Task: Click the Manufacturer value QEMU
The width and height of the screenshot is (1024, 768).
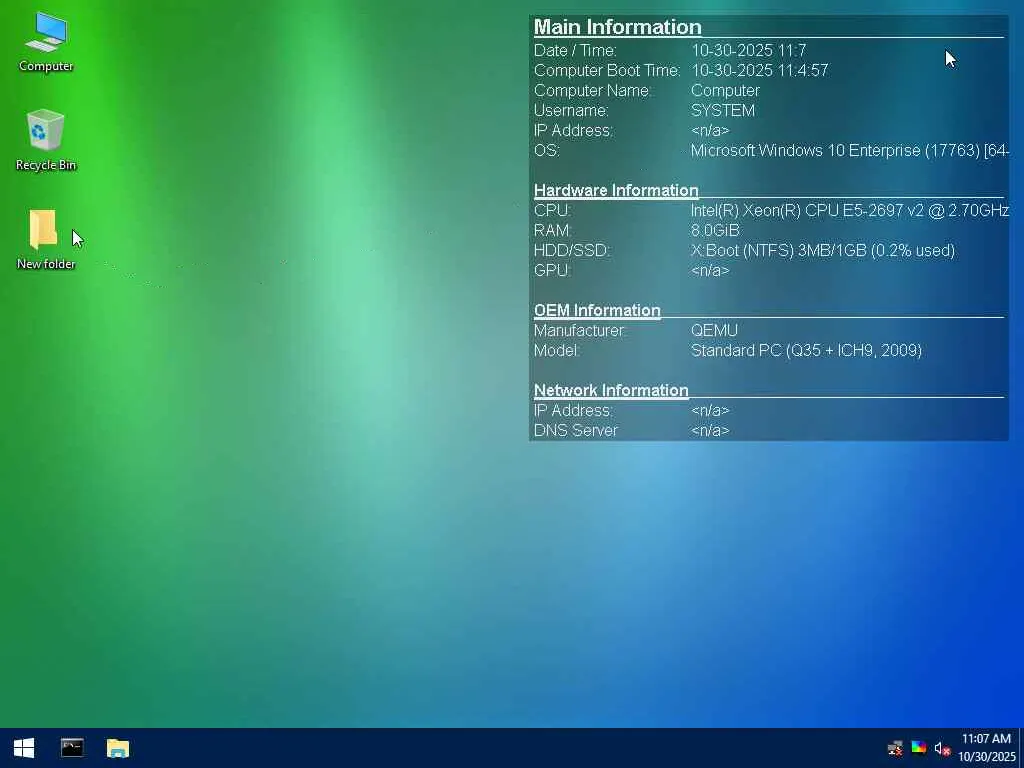Action: tap(714, 330)
